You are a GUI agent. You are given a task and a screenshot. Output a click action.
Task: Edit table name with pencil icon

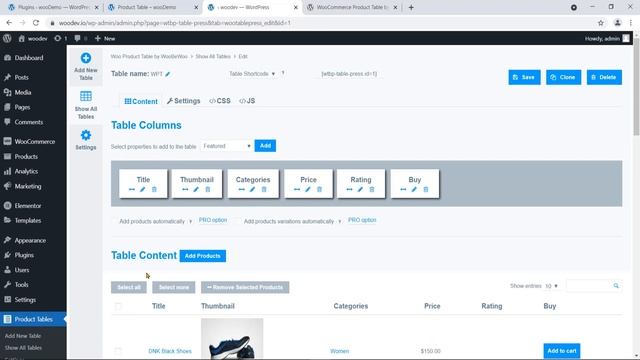click(168, 74)
